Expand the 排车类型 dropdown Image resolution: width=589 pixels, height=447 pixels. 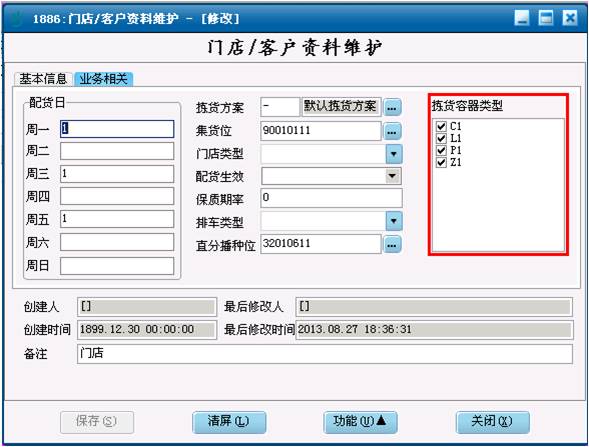[x=394, y=221]
